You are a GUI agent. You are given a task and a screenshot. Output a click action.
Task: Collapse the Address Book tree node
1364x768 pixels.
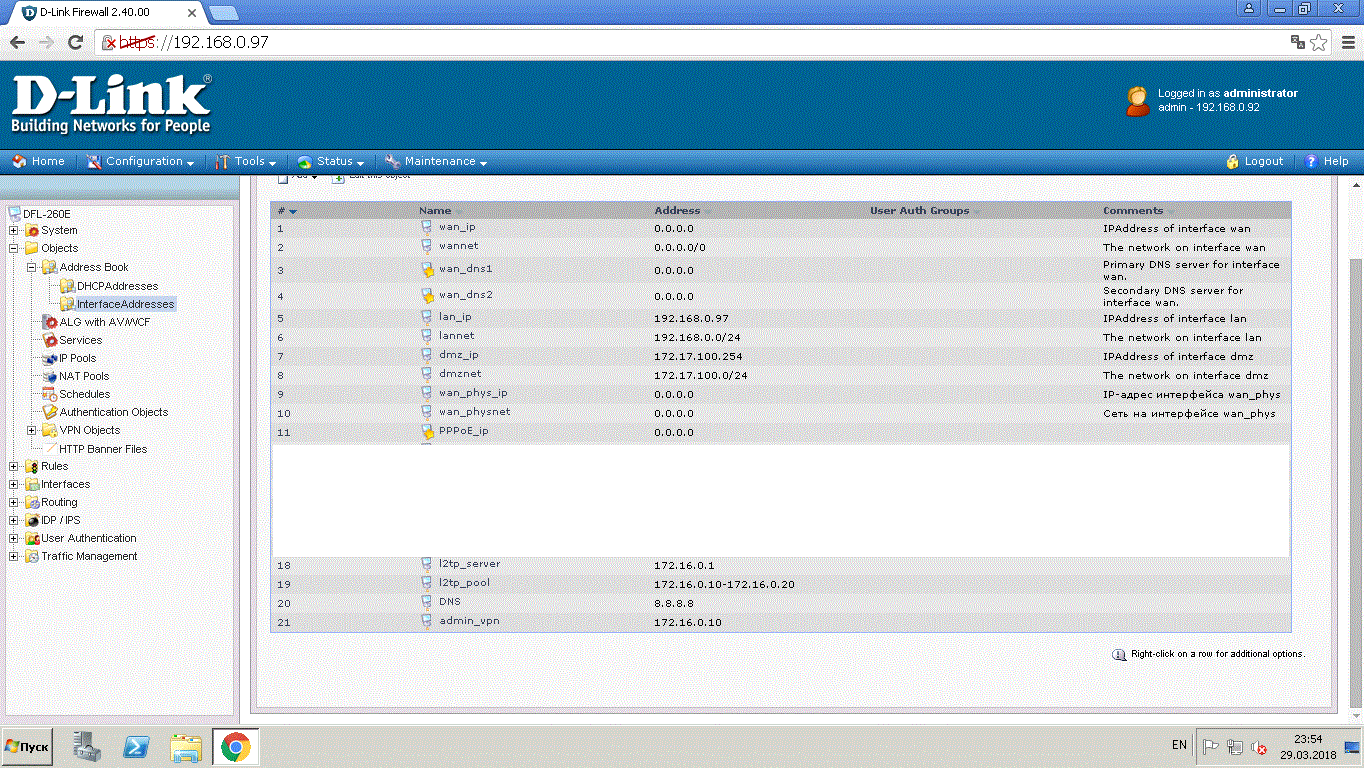(32, 267)
